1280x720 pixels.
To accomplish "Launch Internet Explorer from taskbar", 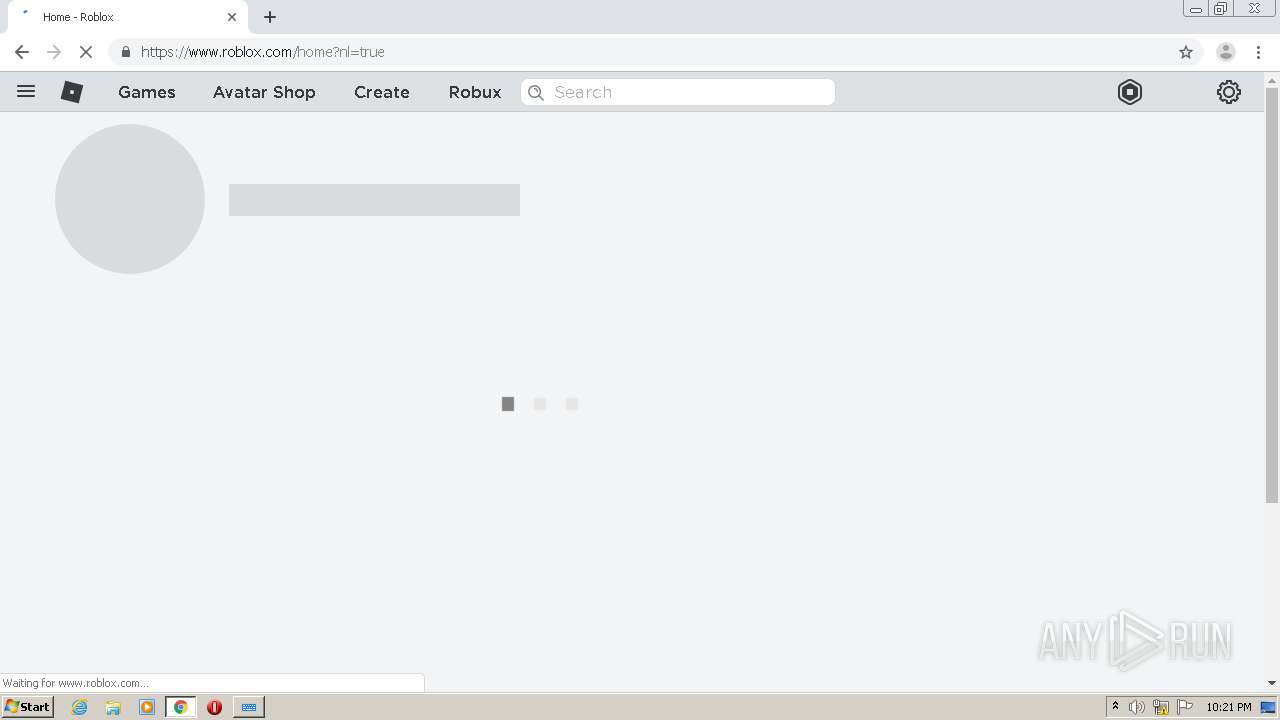I will (x=80, y=707).
